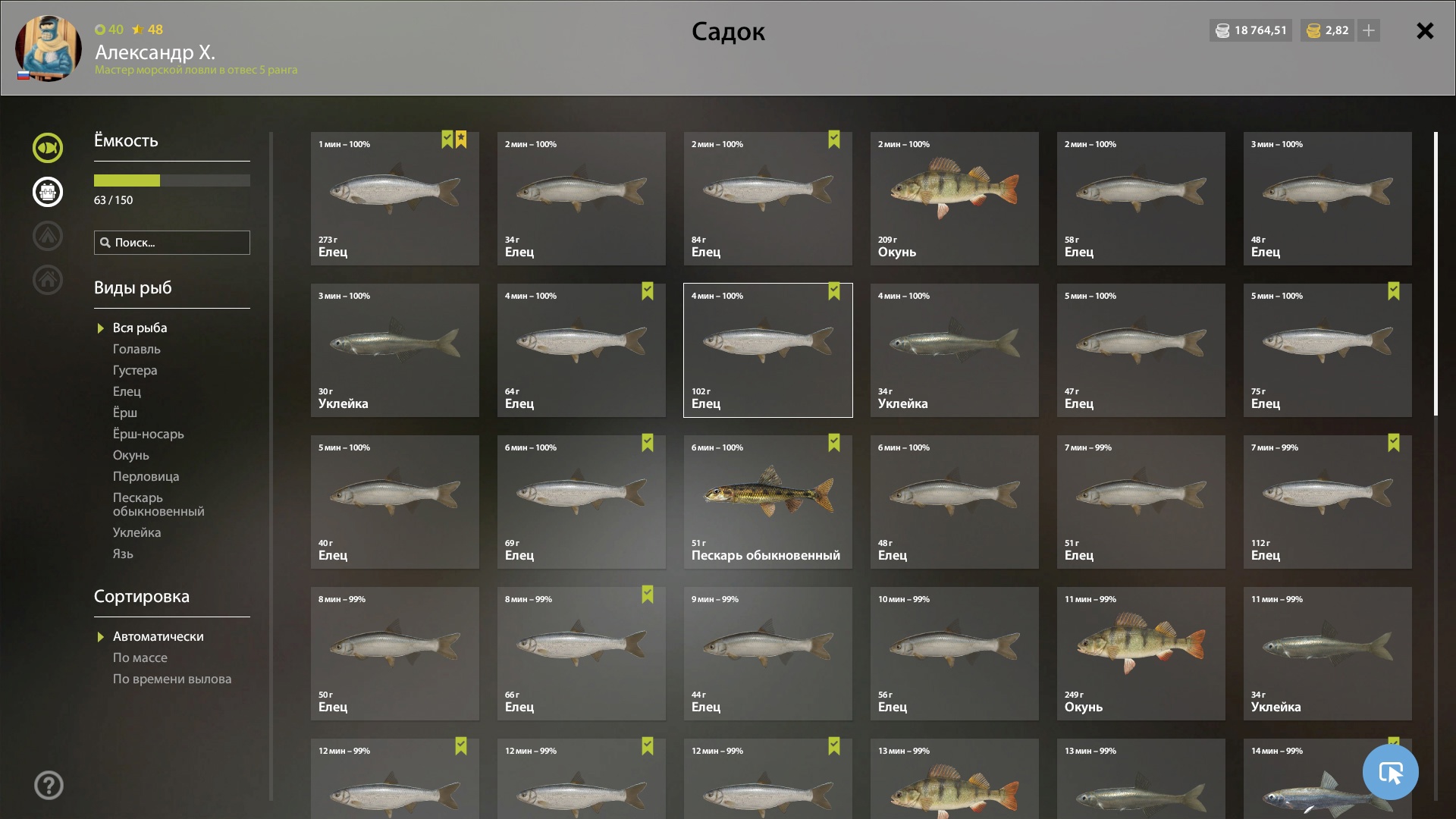The height and width of the screenshot is (819, 1456).
Task: Select the fish cage icon in sidebar
Action: pyautogui.click(x=47, y=192)
